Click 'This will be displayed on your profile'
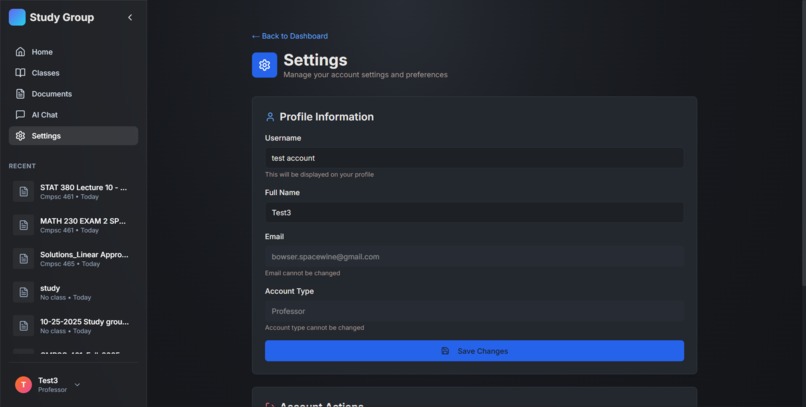The height and width of the screenshot is (407, 806). (x=319, y=174)
